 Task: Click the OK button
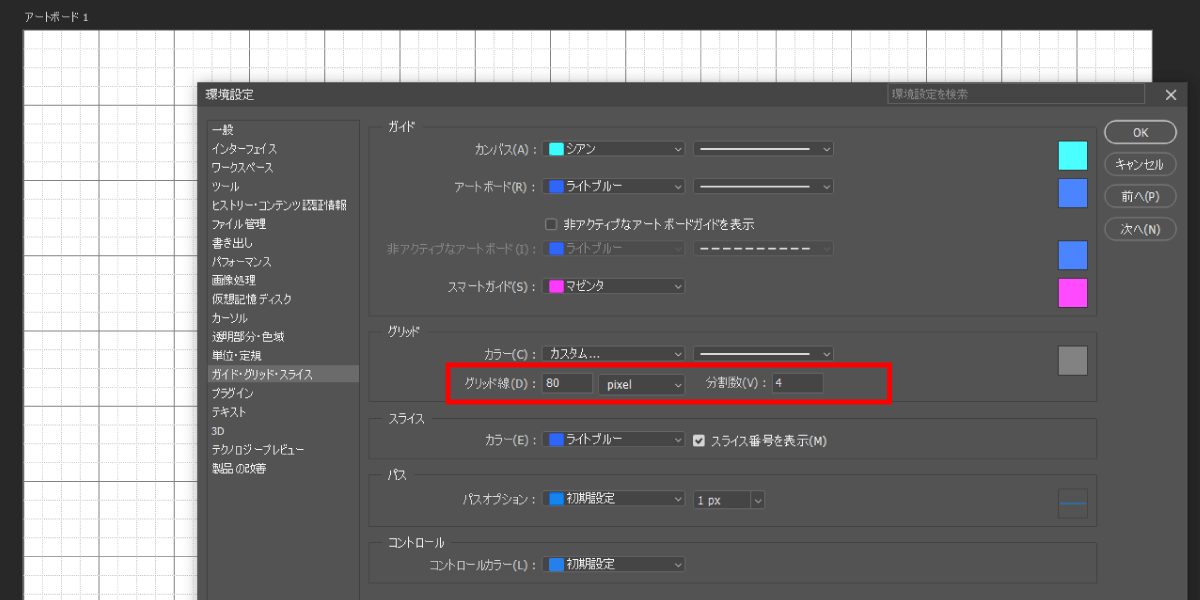[x=1140, y=132]
